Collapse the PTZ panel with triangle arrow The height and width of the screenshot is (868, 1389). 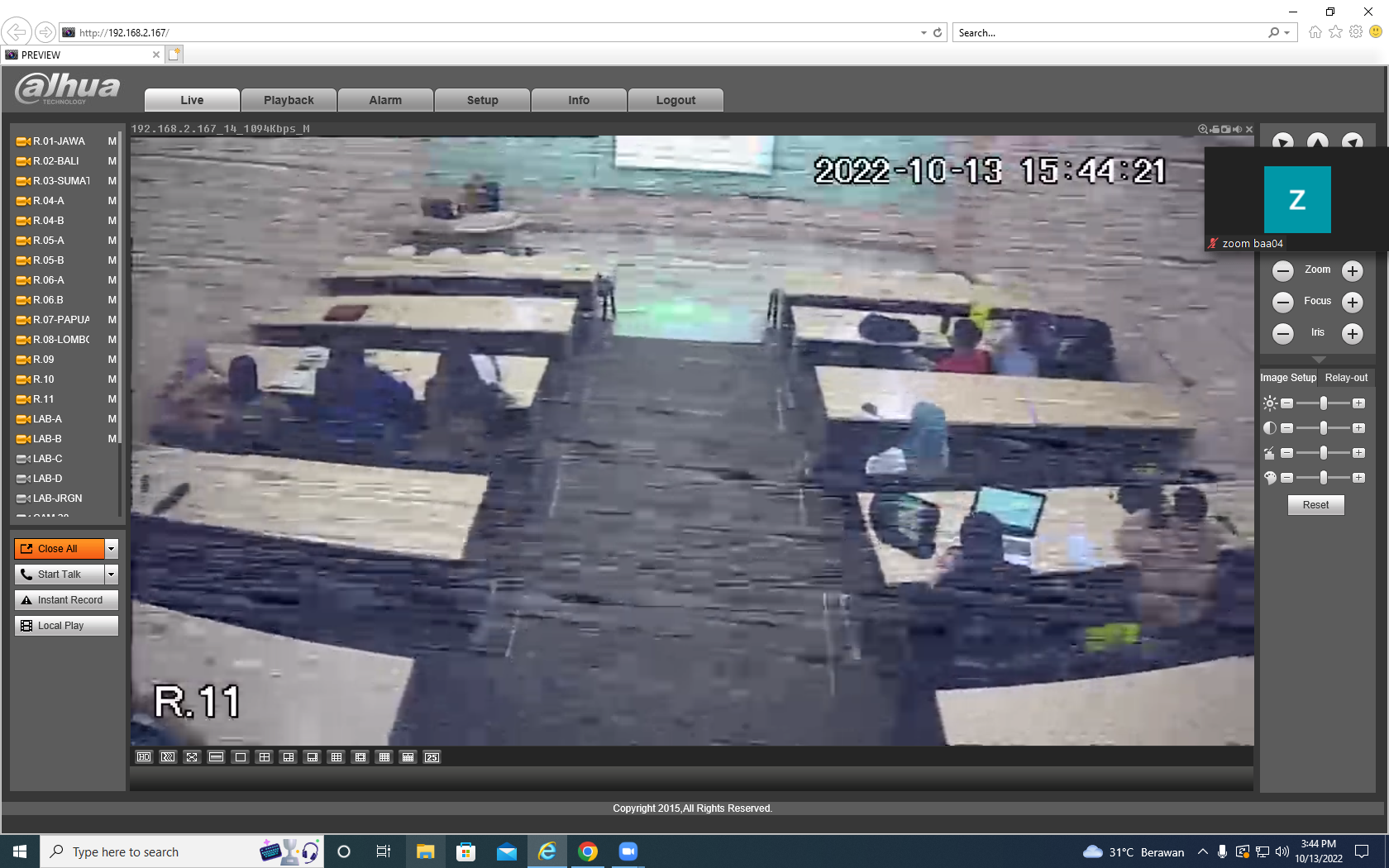tap(1319, 360)
